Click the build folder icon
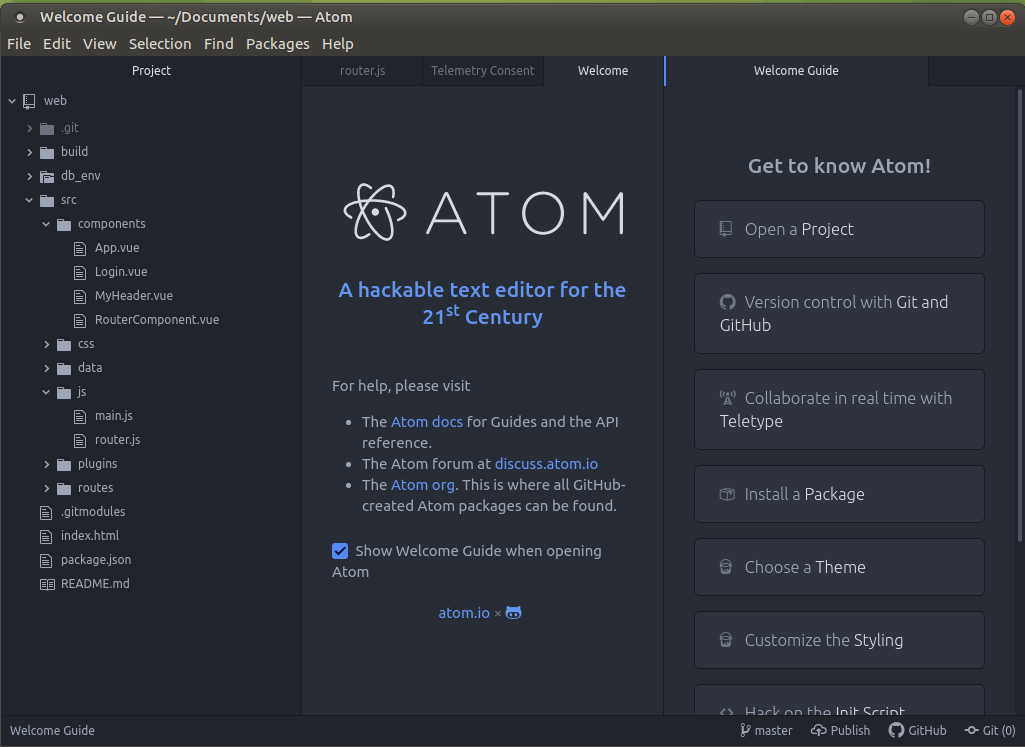Screen dimensions: 1025x747 (x=47, y=152)
